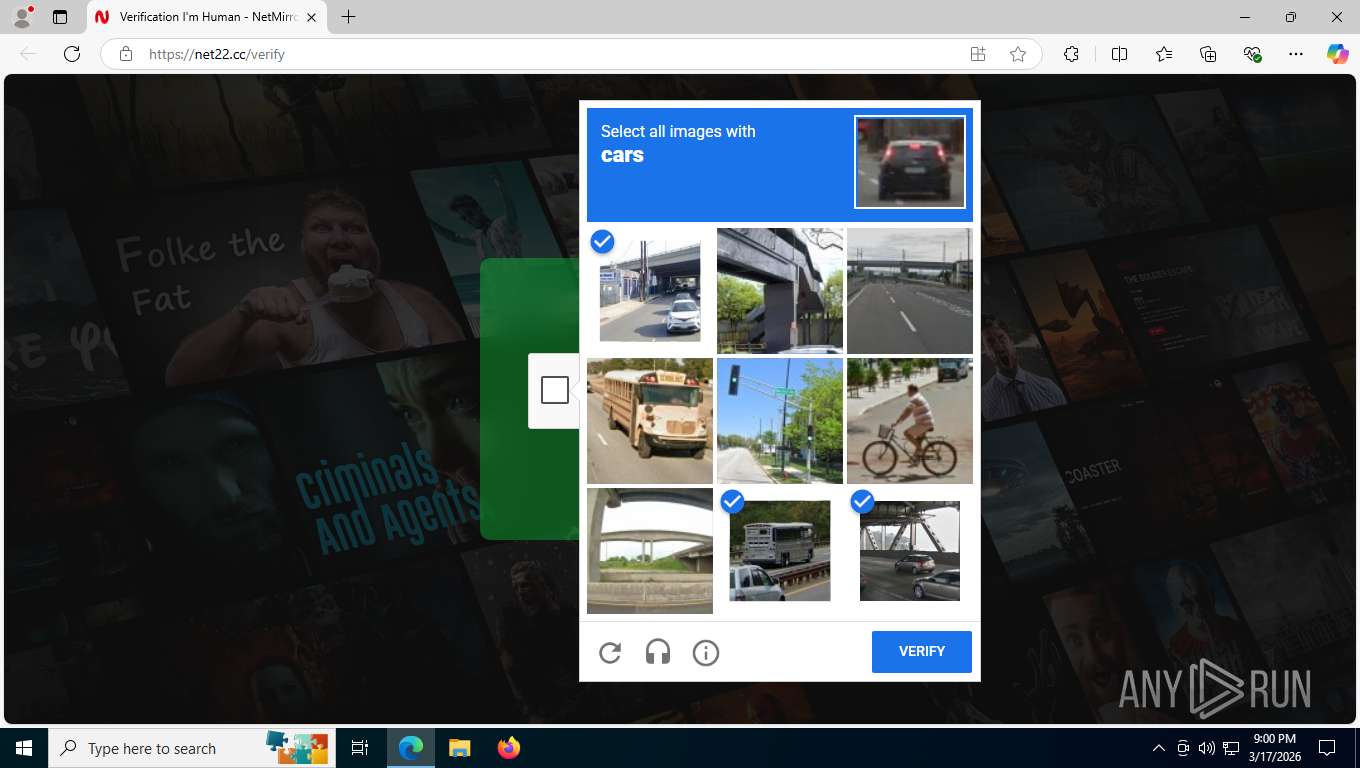Launch Firefox from the taskbar
1360x768 pixels.
(509, 748)
